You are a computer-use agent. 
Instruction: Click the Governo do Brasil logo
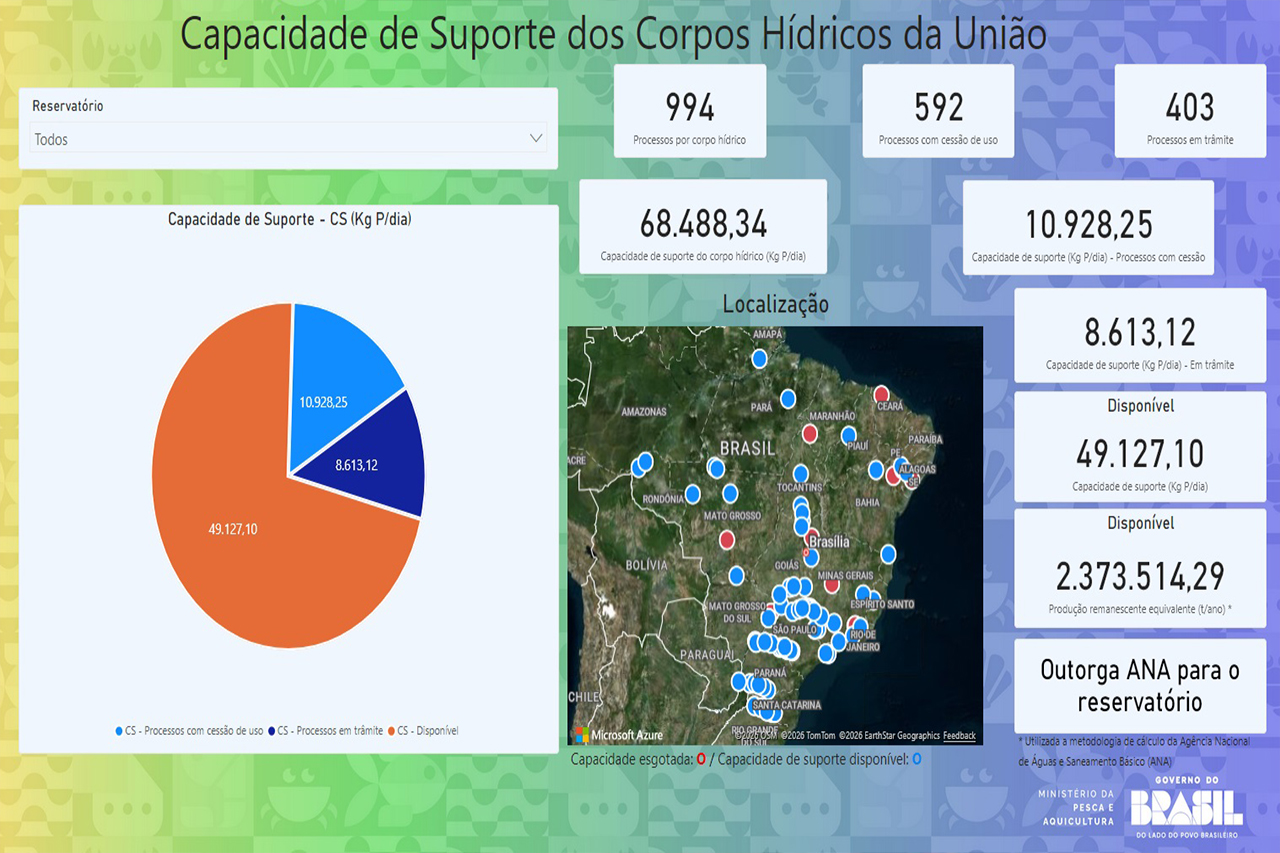tap(1187, 806)
